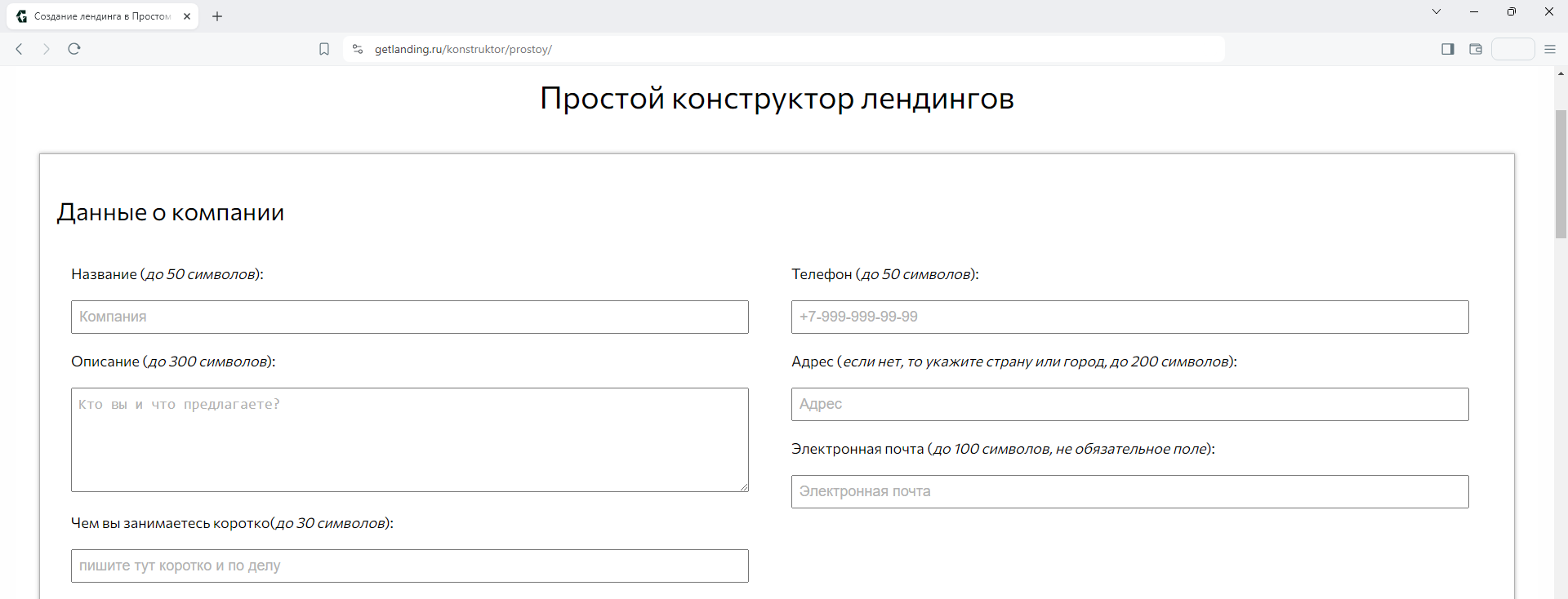Click the description textarea resize handle

pos(743,486)
